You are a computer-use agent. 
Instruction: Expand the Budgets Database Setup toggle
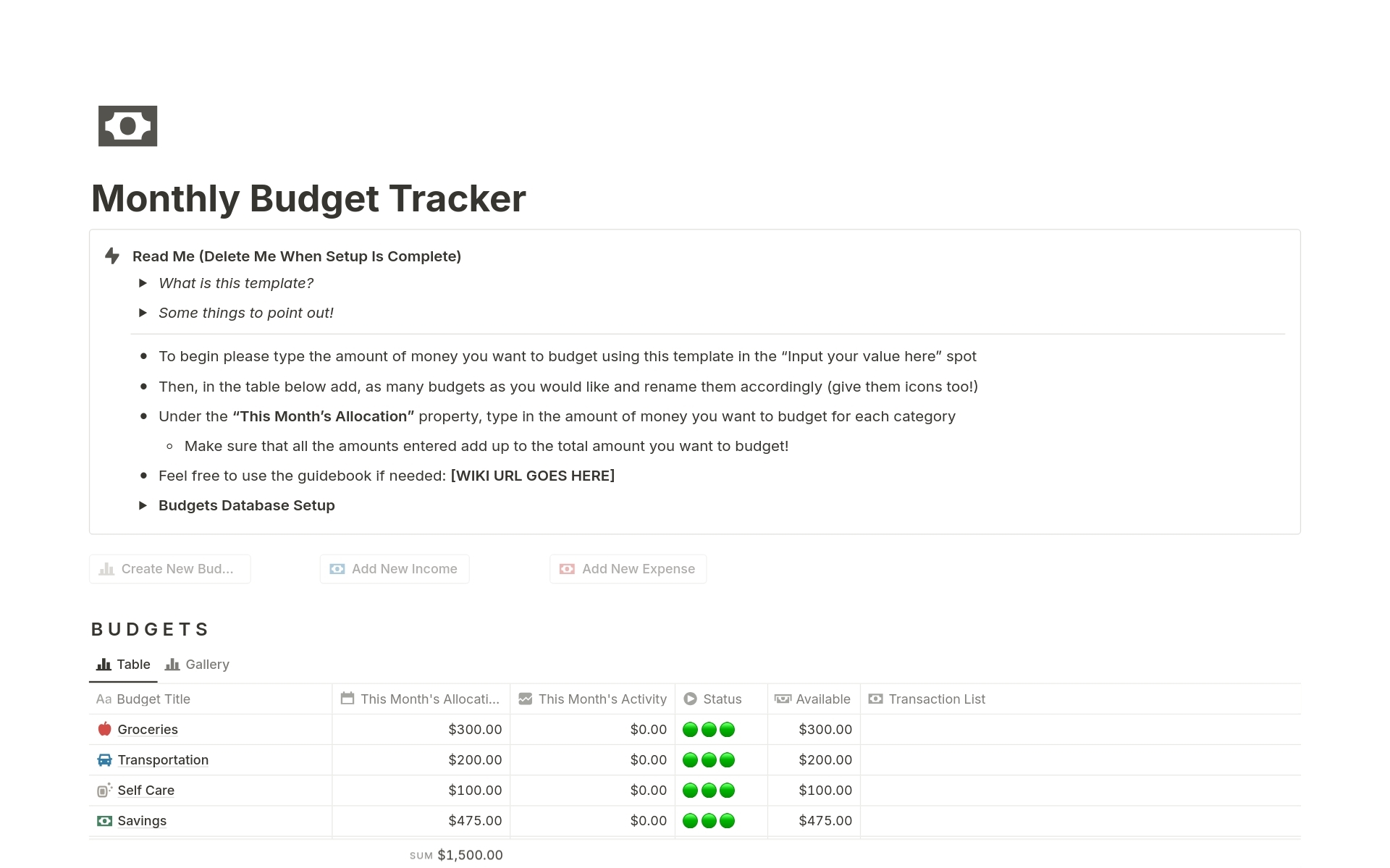[x=143, y=505]
